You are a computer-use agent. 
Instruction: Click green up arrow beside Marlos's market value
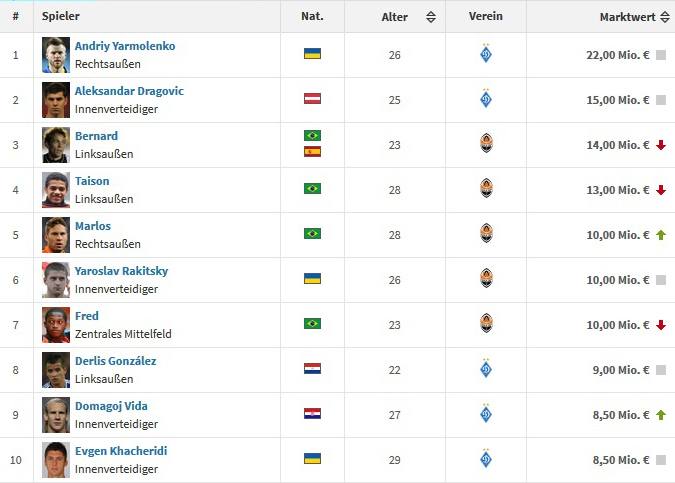(x=661, y=235)
